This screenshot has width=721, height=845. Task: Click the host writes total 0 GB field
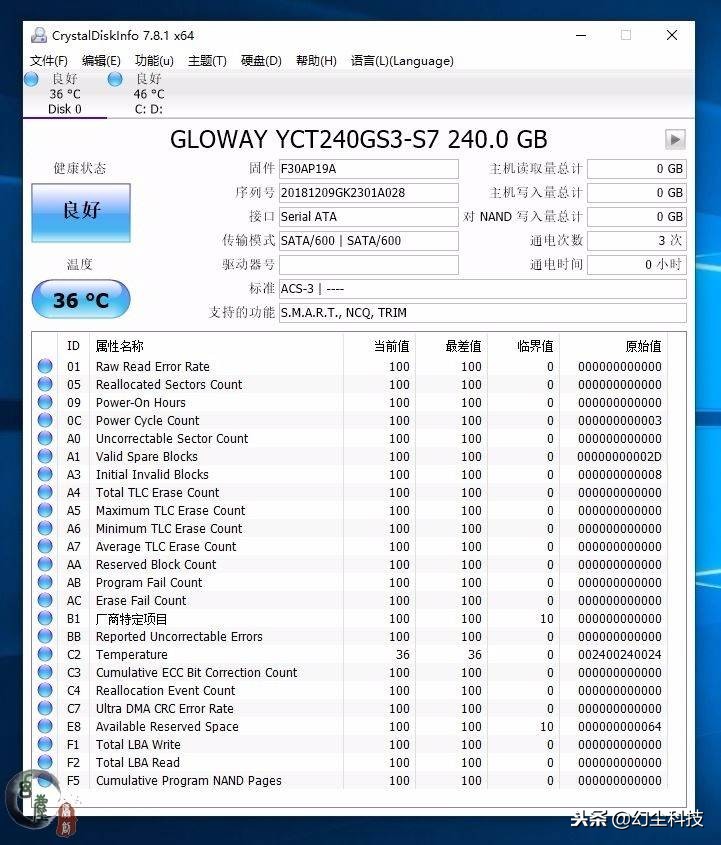[636, 192]
